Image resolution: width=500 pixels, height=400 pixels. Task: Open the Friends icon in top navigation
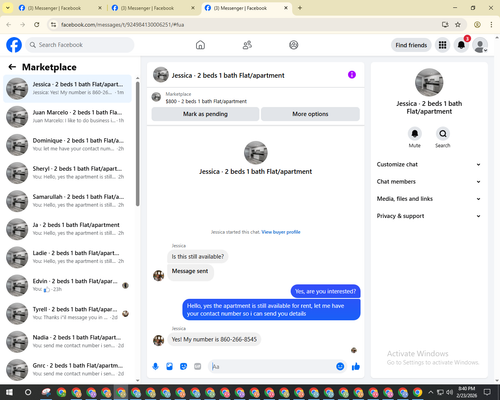(247, 45)
